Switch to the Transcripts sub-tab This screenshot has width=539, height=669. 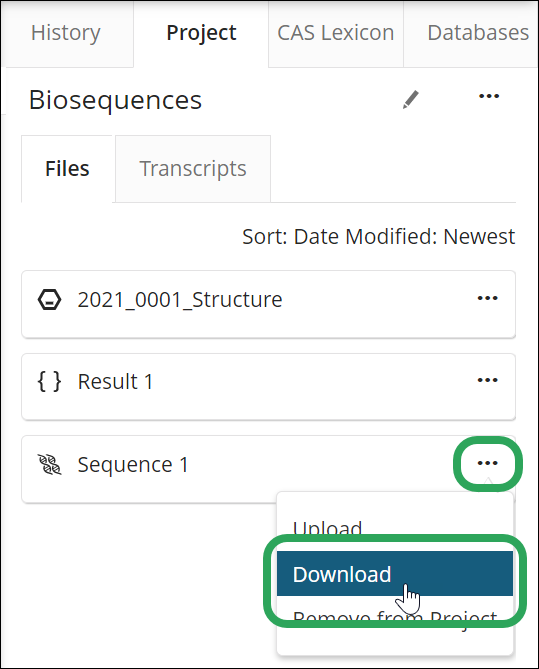(x=193, y=169)
